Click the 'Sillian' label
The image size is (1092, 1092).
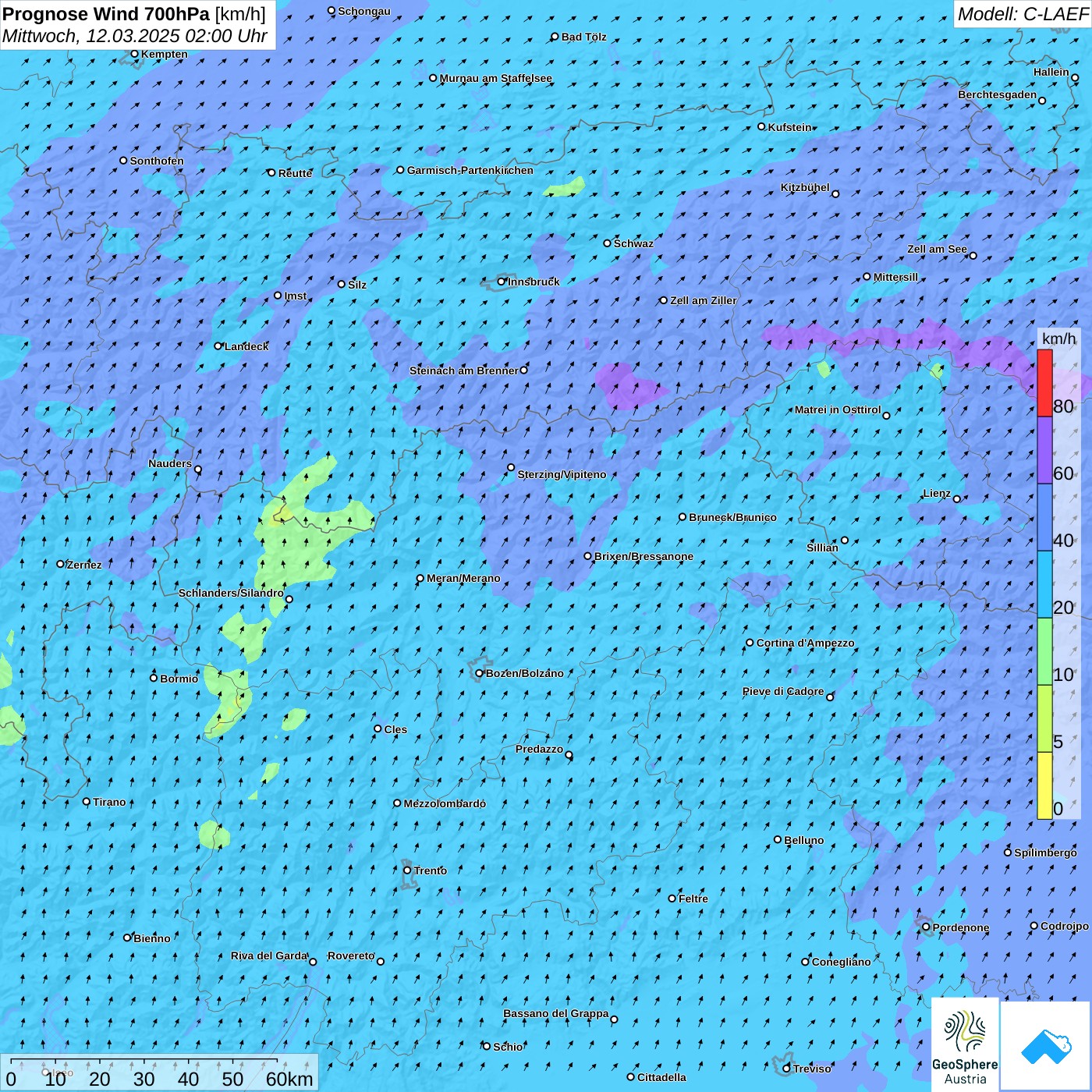[x=822, y=548]
